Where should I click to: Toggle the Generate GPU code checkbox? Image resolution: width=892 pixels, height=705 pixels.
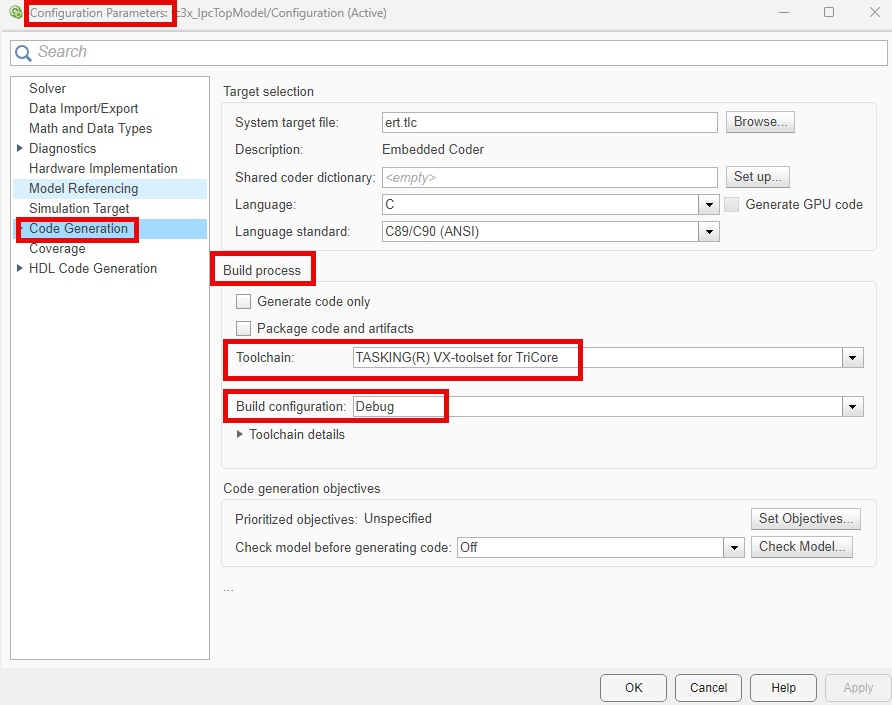pyautogui.click(x=732, y=205)
